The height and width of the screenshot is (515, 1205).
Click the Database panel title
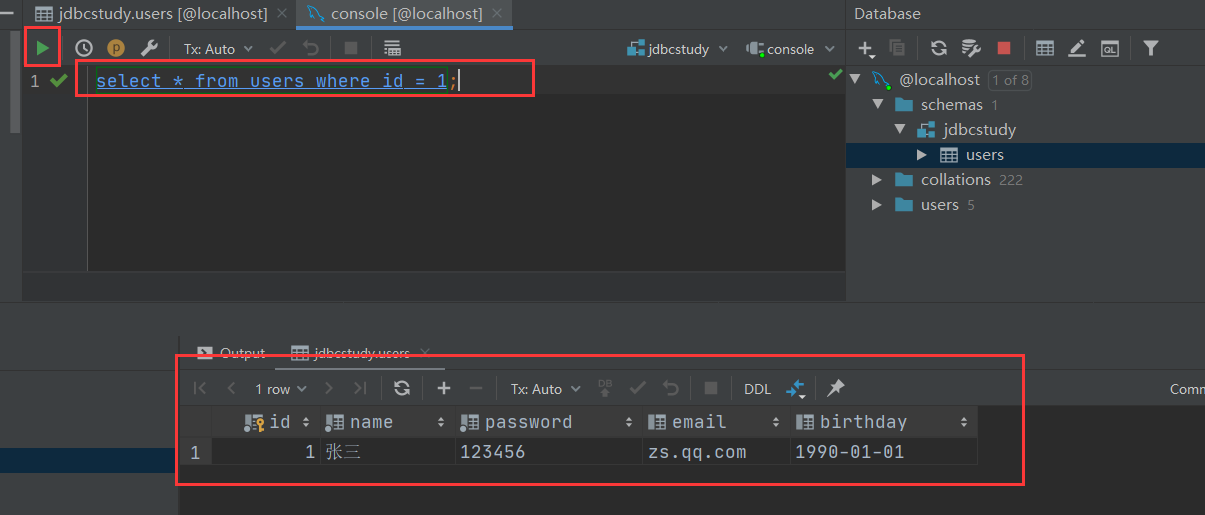pyautogui.click(x=887, y=14)
